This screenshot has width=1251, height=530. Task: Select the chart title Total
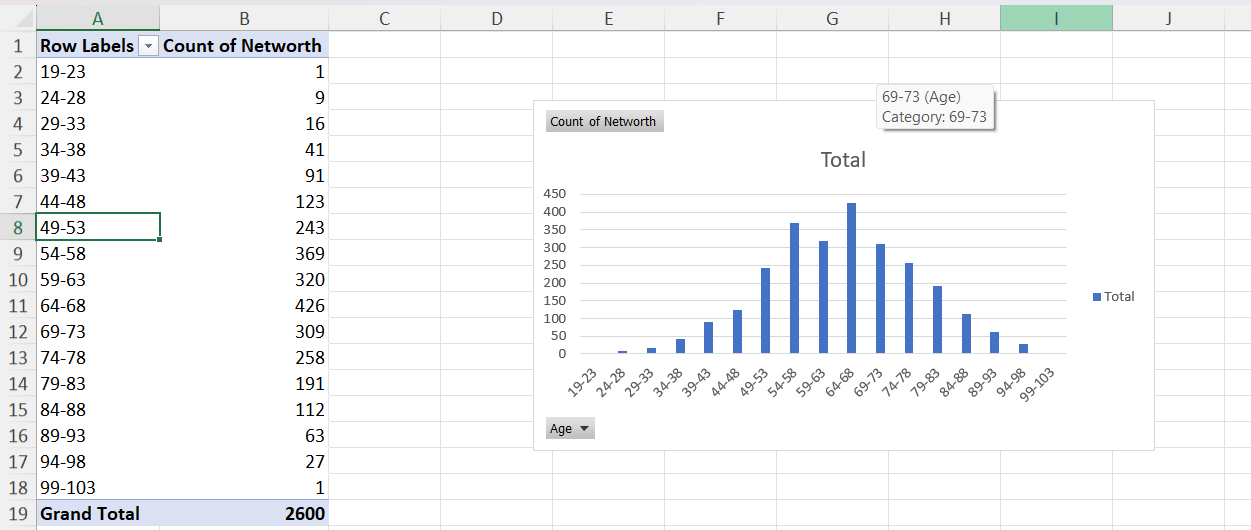click(x=842, y=160)
